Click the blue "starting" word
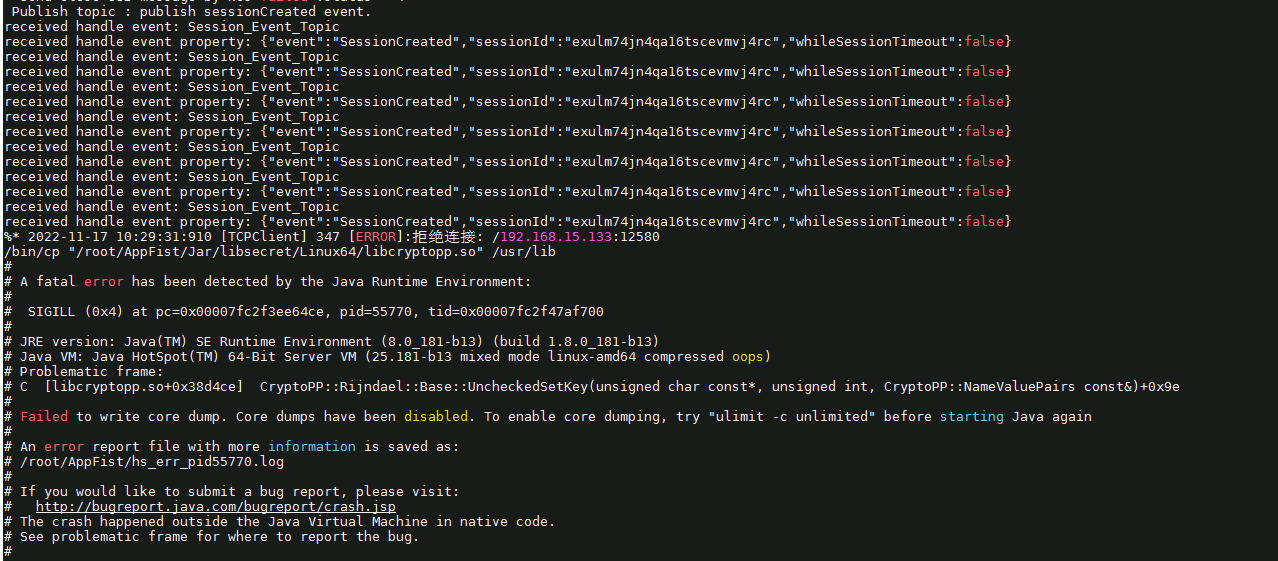The height and width of the screenshot is (561, 1278). click(971, 417)
